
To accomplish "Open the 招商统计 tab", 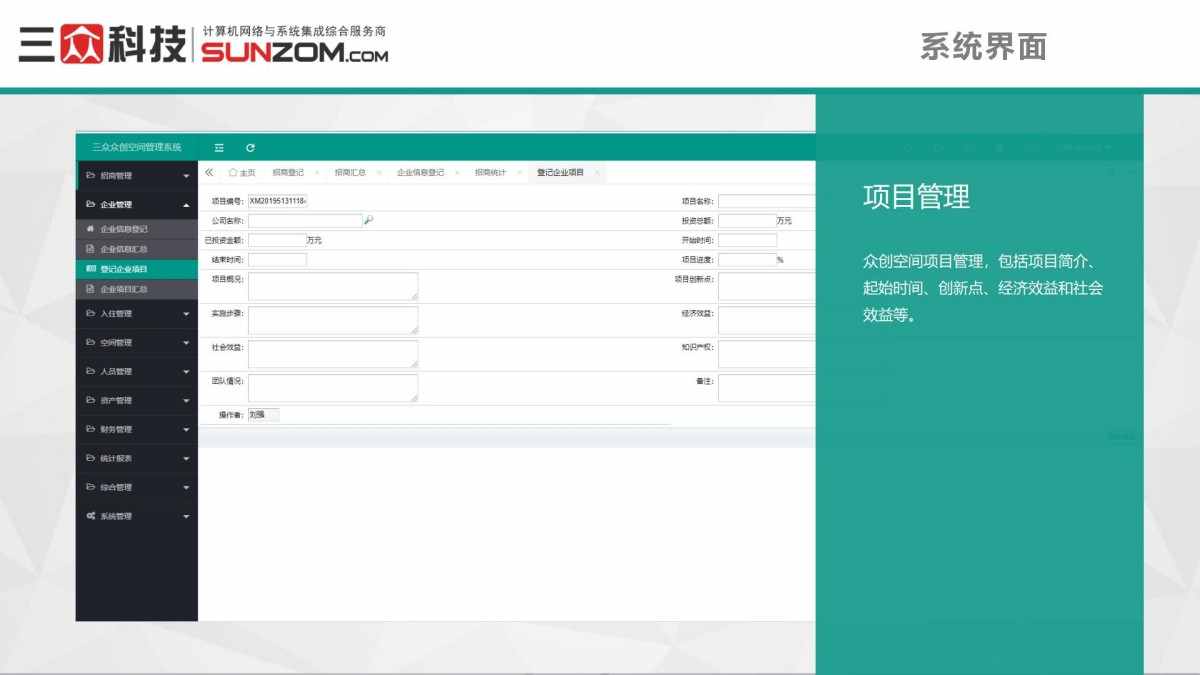I will tap(488, 172).
